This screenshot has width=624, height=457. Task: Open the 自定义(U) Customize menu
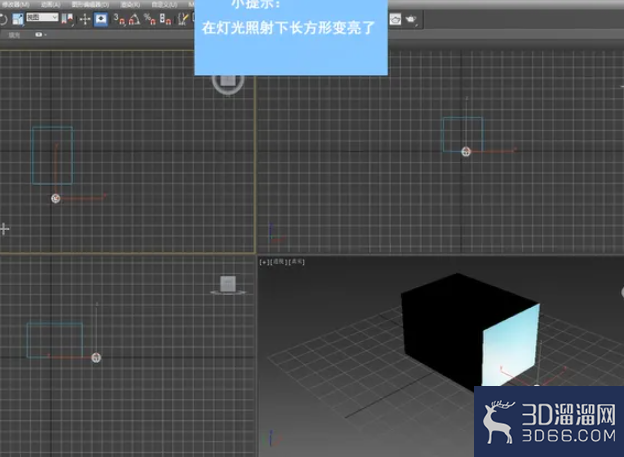click(x=164, y=4)
